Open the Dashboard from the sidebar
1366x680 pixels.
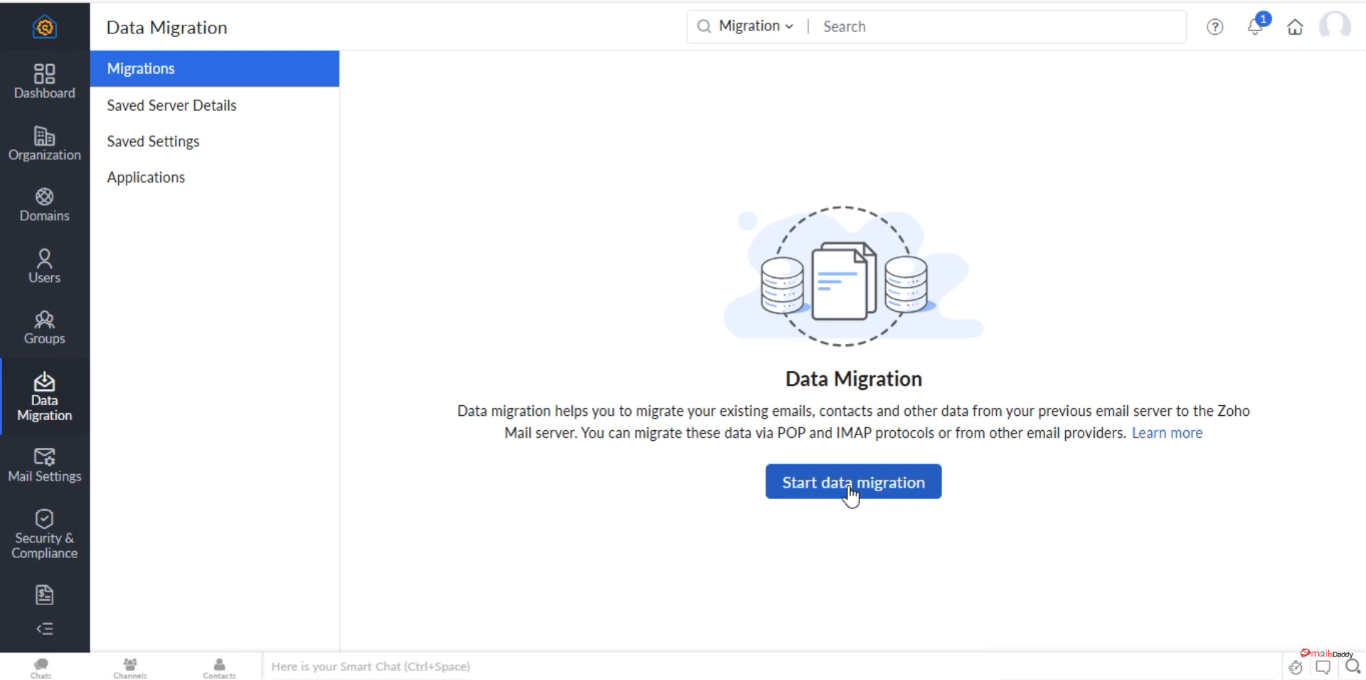44,80
